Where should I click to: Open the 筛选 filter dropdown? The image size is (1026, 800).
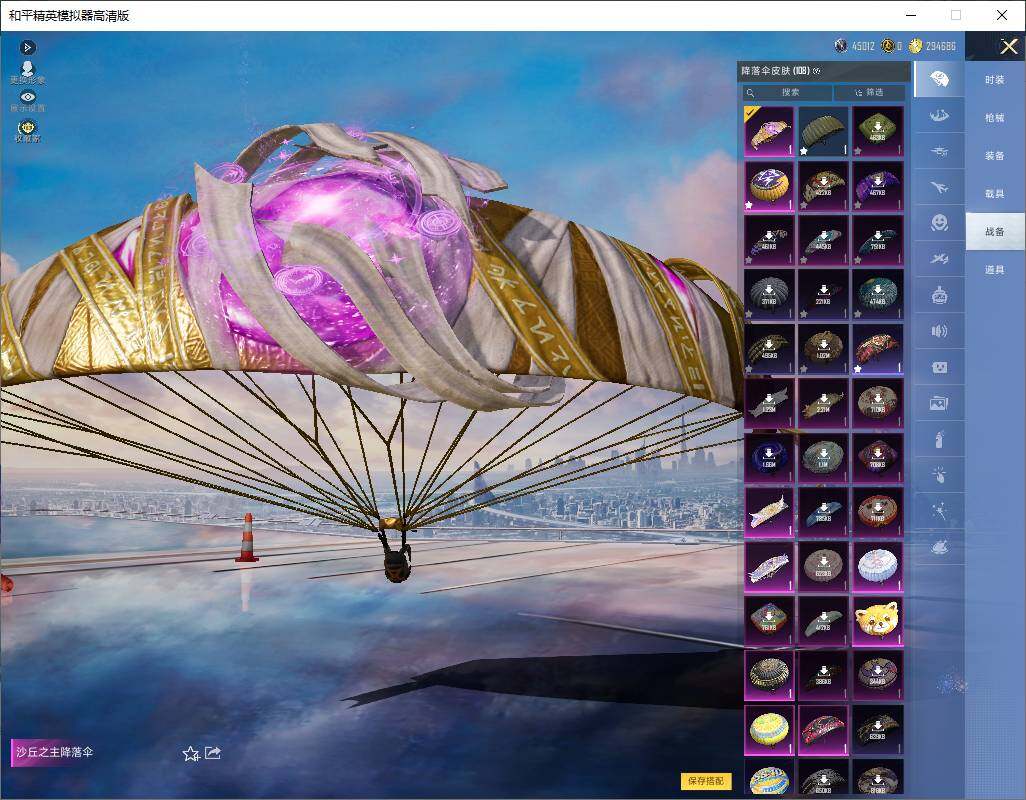[870, 92]
